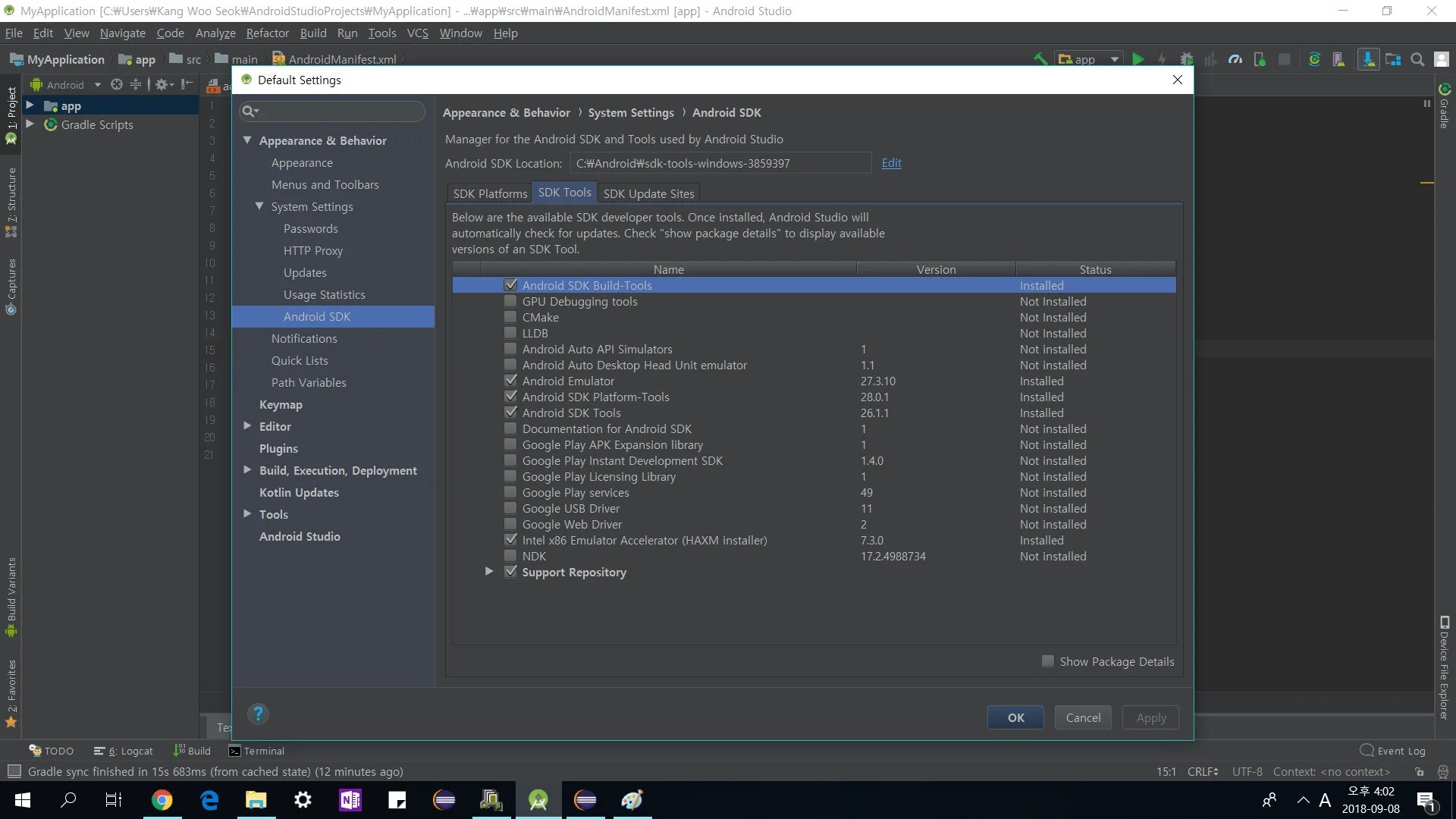1456x819 pixels.
Task: Check the Google USB Driver checkbox
Action: tap(510, 508)
